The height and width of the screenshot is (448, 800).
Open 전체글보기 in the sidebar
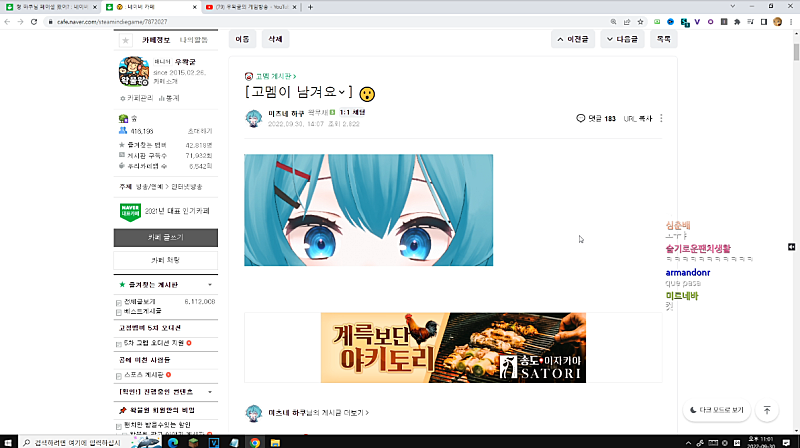click(x=139, y=302)
